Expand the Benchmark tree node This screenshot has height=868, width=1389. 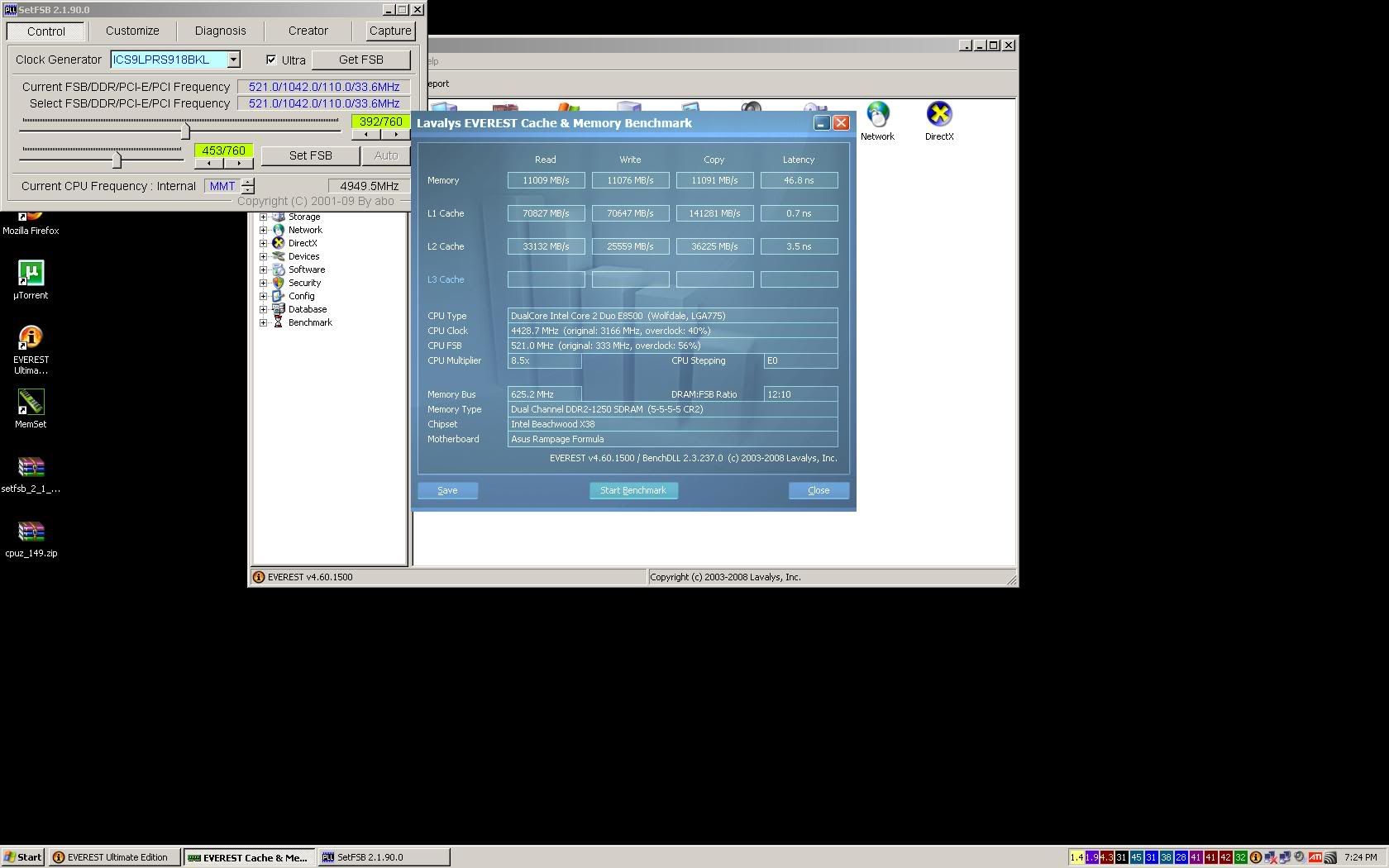263,322
